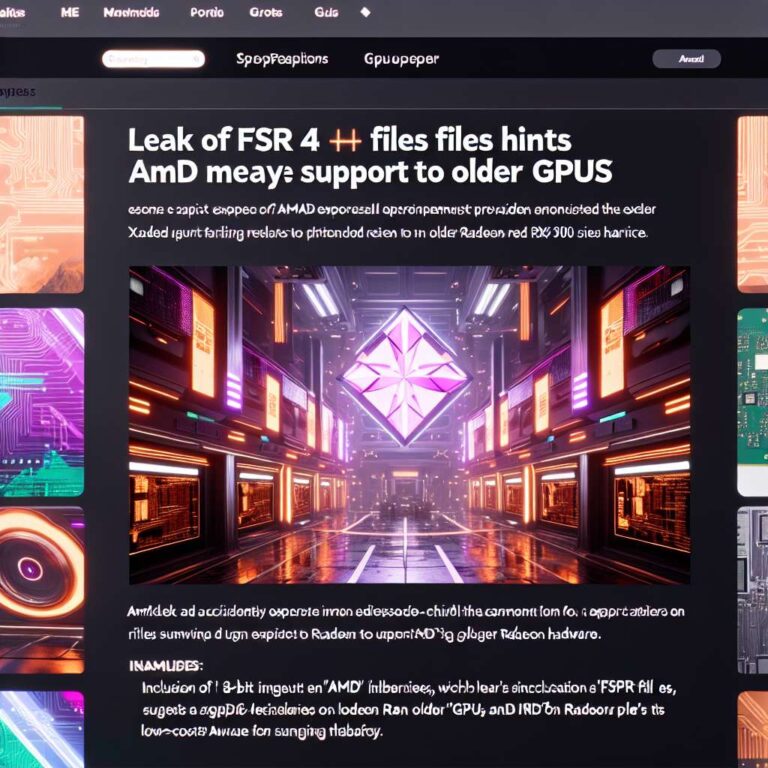
Task: Switch to the Gpuopeper tab
Action: pyautogui.click(x=401, y=59)
